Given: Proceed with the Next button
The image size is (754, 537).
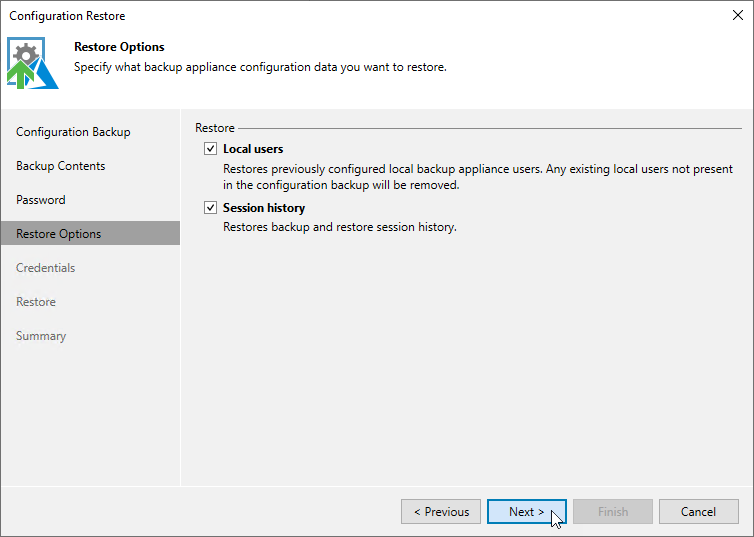Looking at the screenshot, I should coord(527,512).
